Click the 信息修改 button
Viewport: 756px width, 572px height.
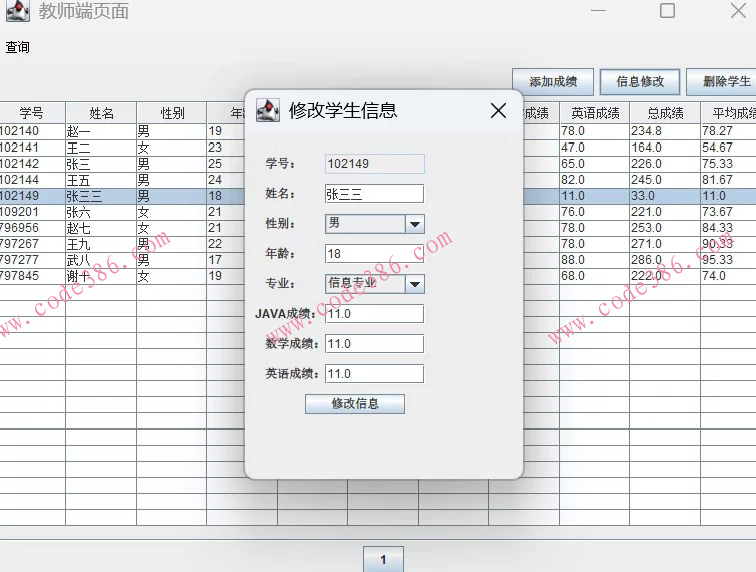(640, 82)
